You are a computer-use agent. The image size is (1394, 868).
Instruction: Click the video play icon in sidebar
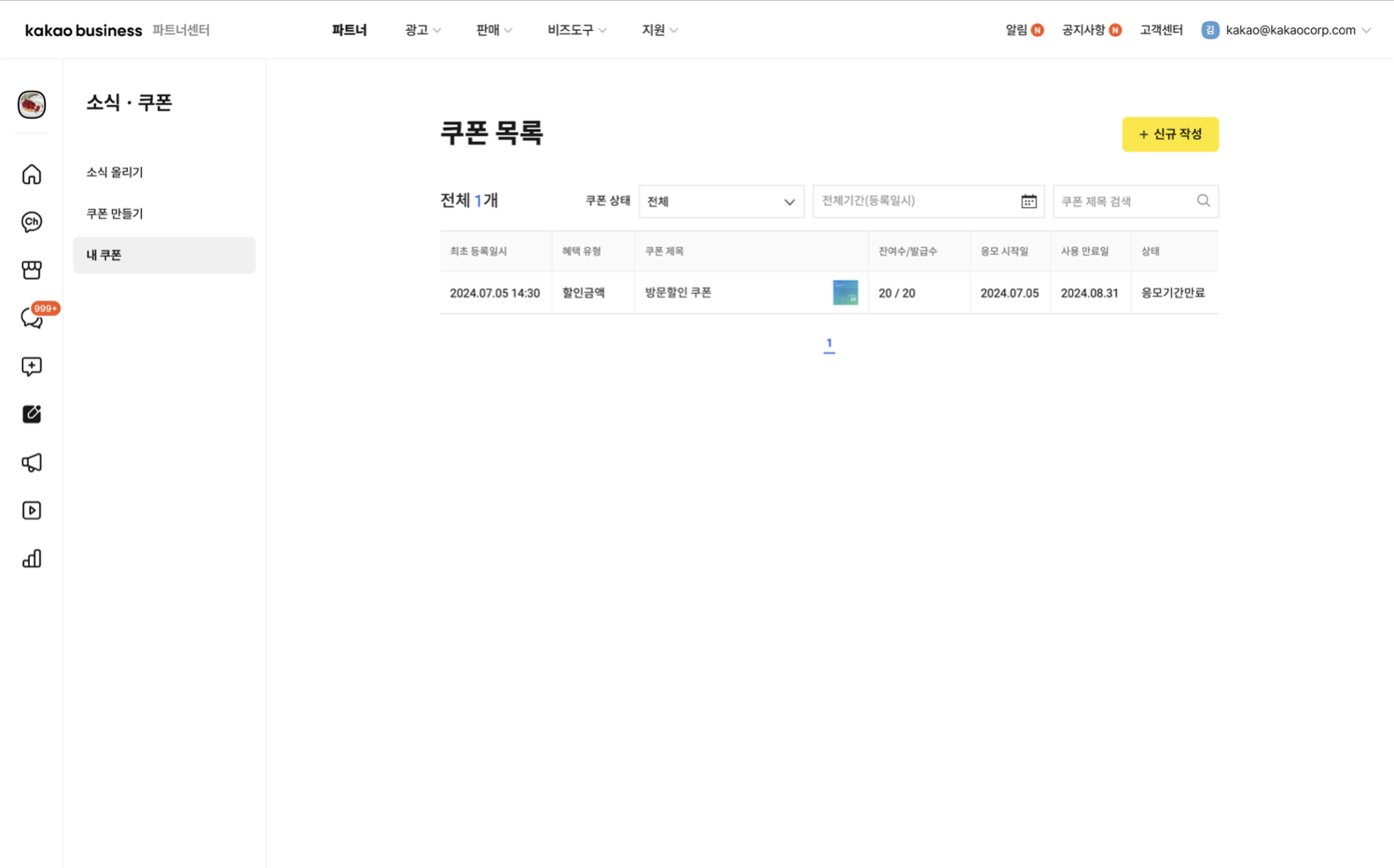click(32, 511)
